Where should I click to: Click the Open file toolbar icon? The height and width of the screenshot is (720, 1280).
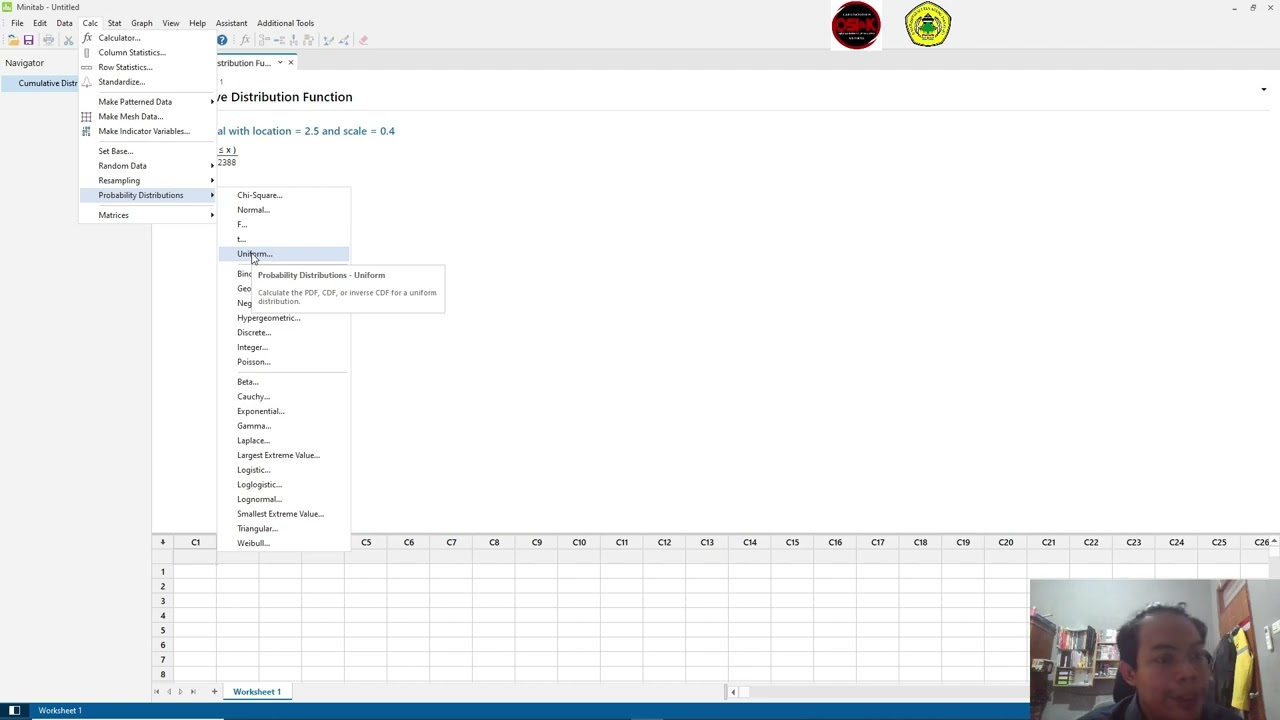[13, 40]
